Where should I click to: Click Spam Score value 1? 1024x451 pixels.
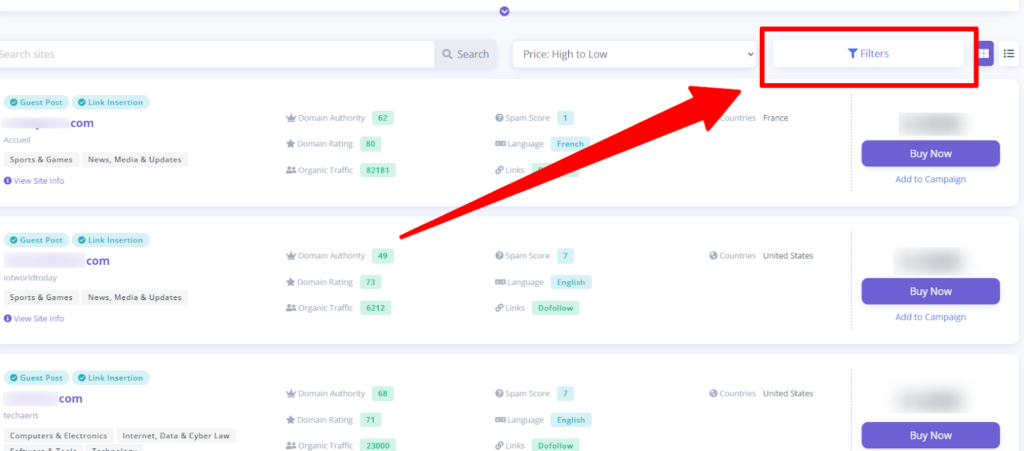565,118
